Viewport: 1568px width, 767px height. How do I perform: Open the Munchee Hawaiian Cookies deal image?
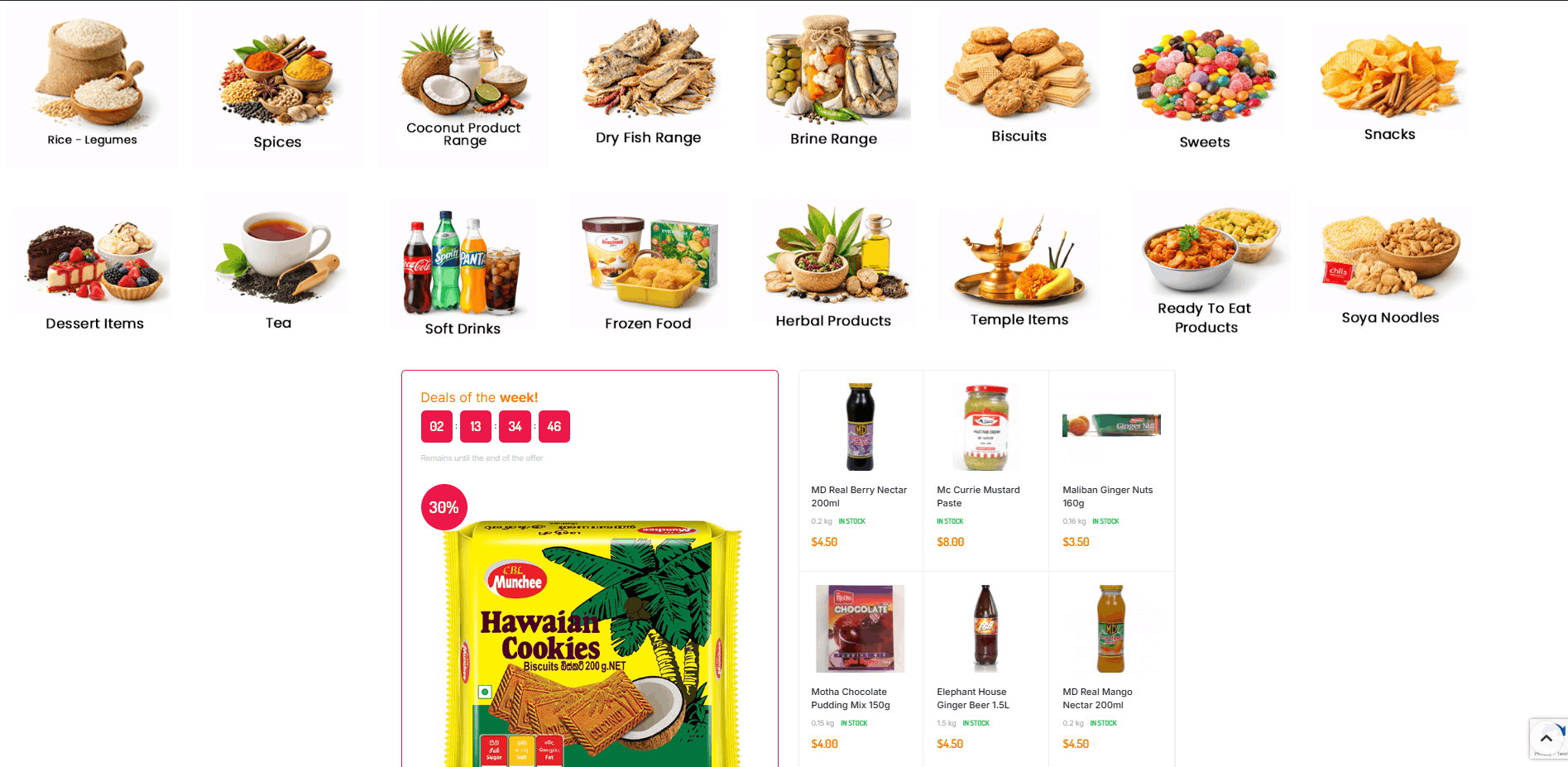point(591,641)
